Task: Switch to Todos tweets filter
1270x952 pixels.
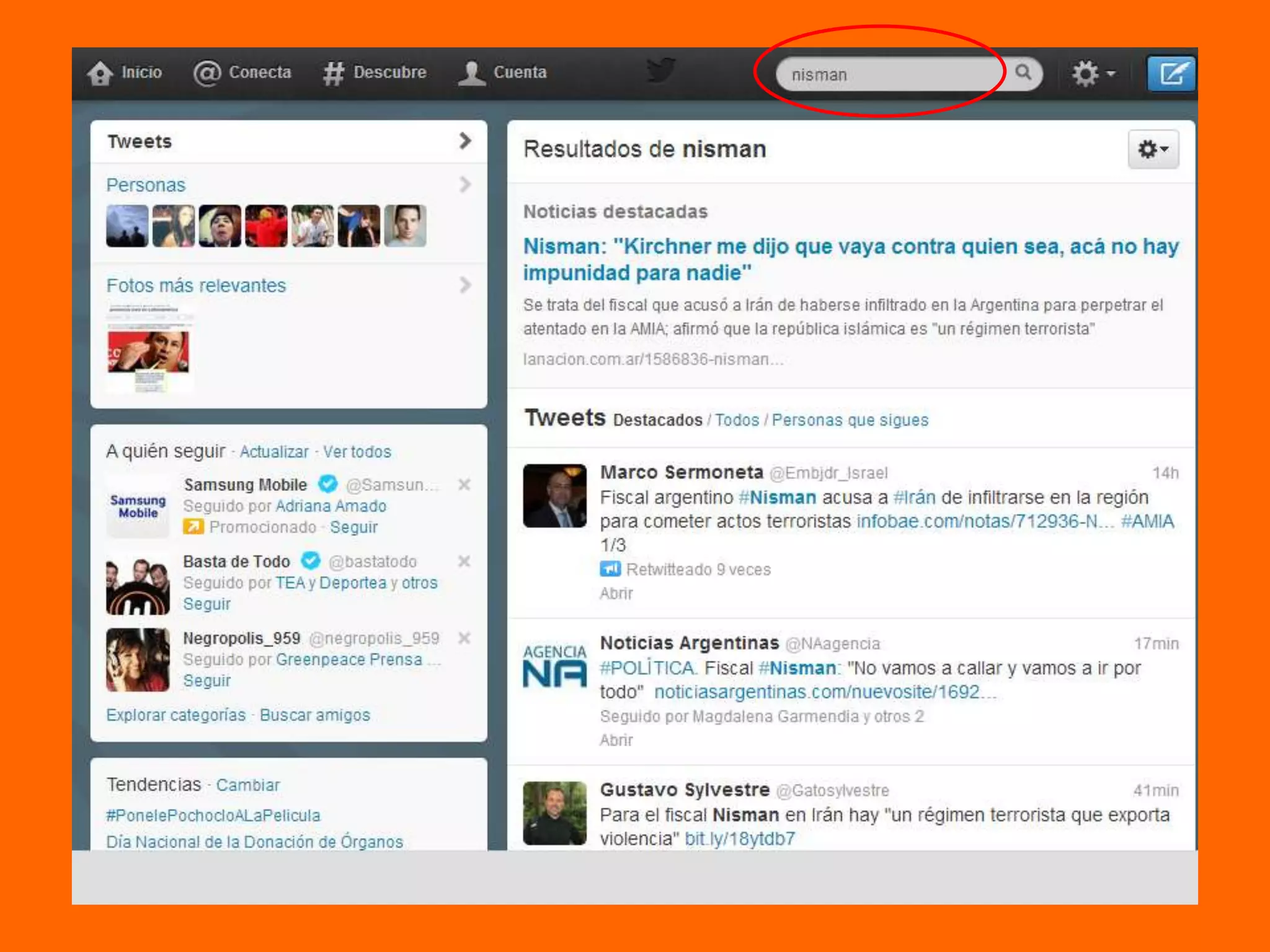Action: [x=737, y=420]
